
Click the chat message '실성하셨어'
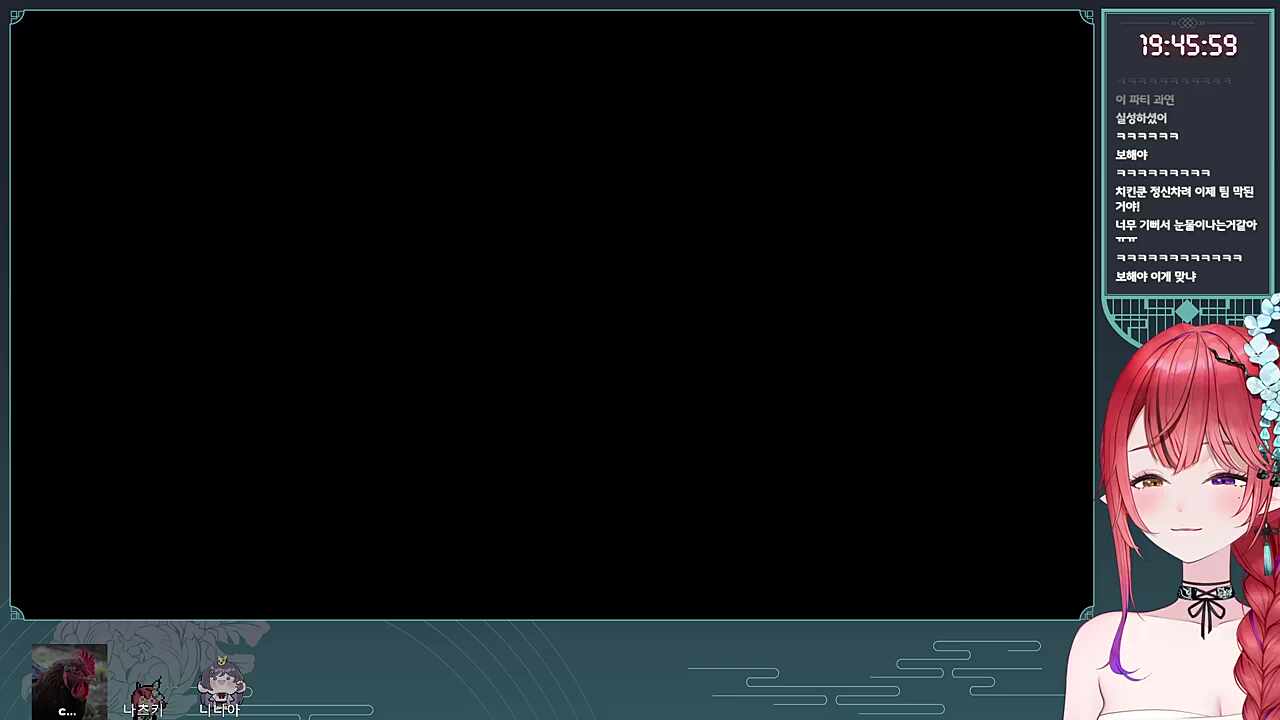coord(1141,118)
